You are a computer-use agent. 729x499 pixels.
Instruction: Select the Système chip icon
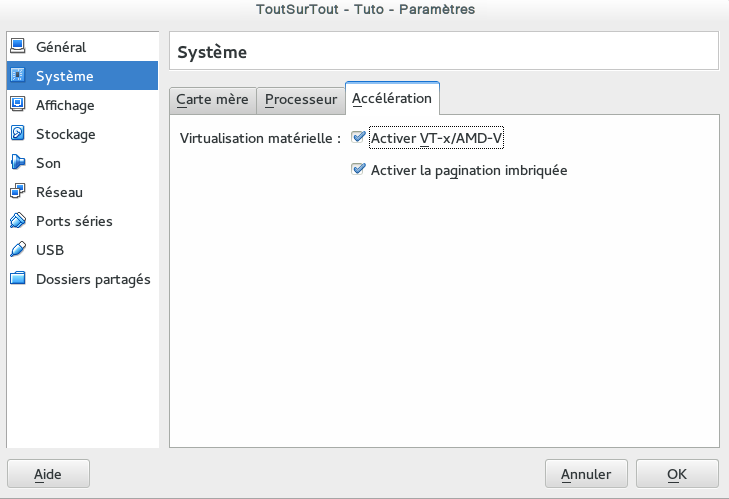coord(18,75)
